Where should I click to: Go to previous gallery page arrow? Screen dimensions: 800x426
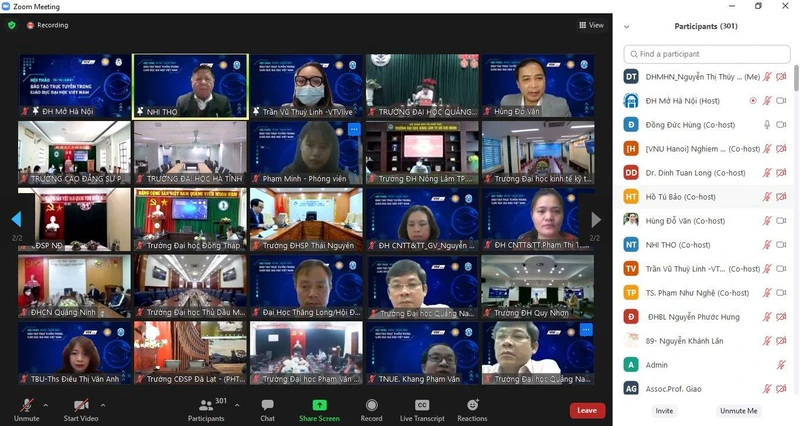(x=16, y=219)
